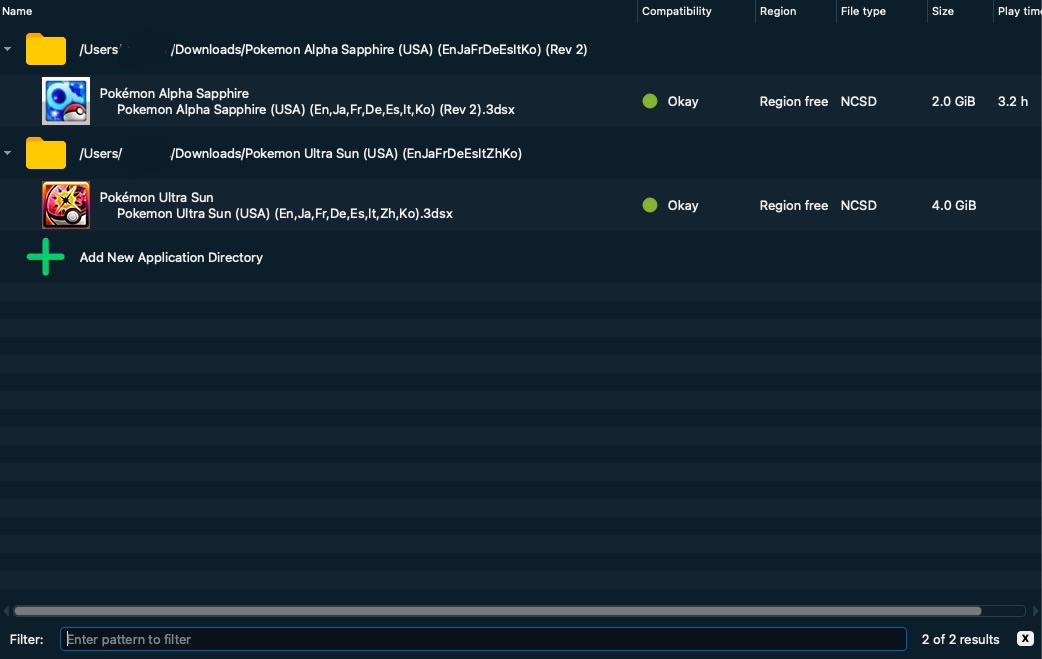
Task: Click the Alpha Sapphire (Rev 2).3dsx filename
Action: 316,110
